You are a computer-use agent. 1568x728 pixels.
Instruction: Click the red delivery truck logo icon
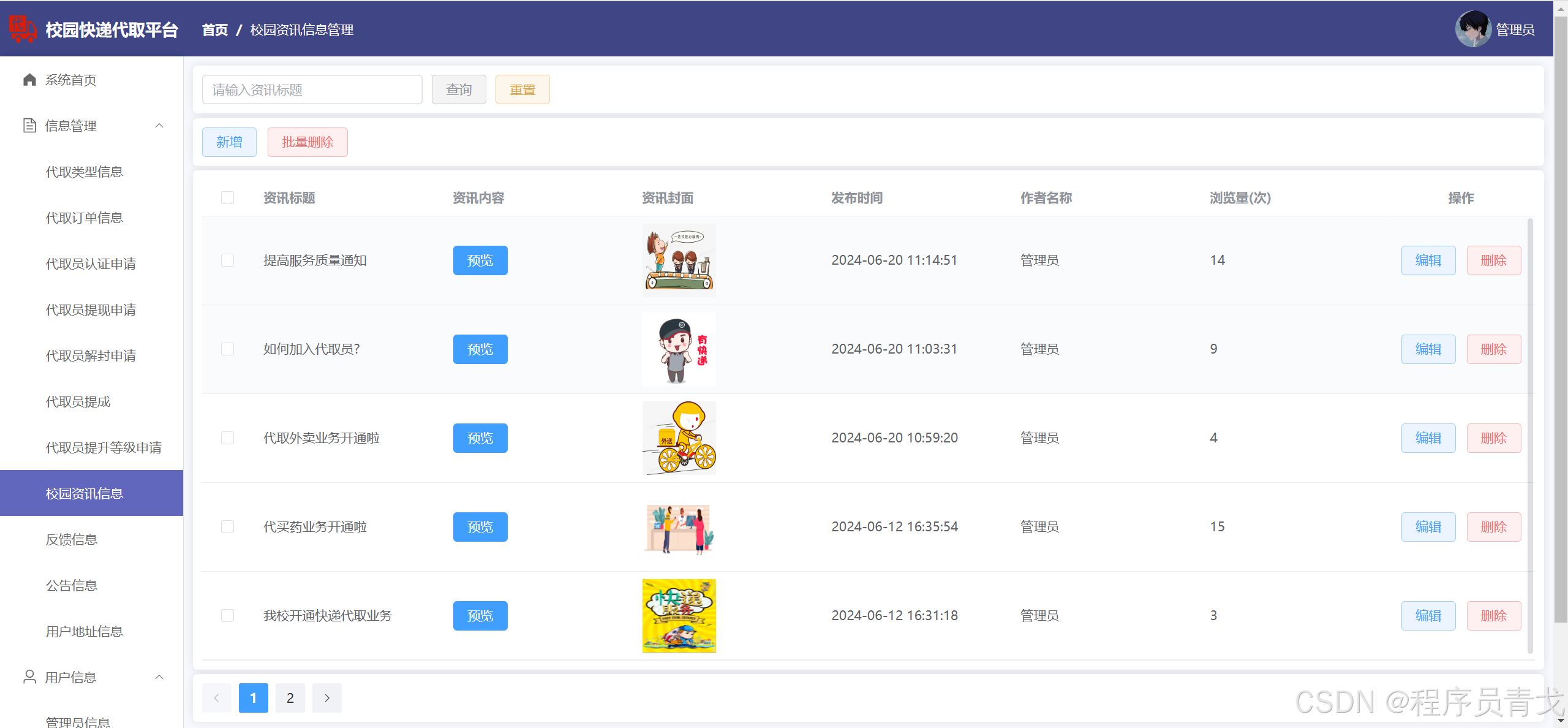22,29
